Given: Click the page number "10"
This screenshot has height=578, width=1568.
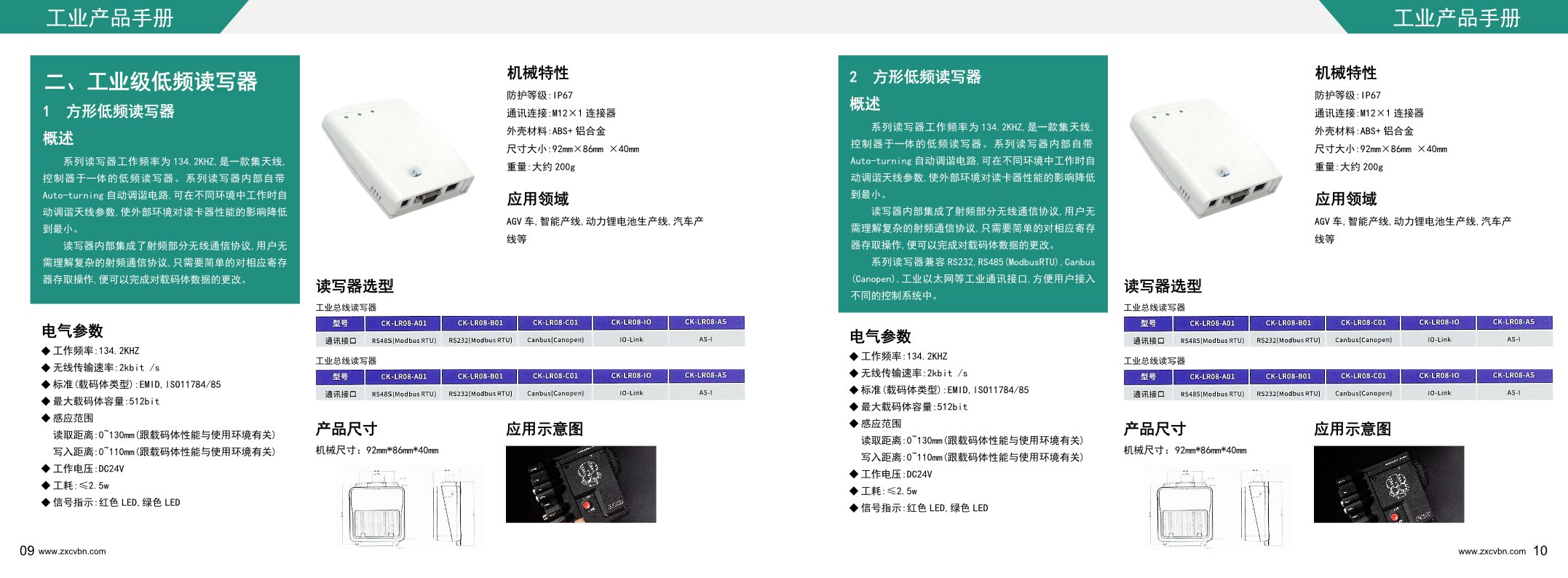Looking at the screenshot, I should pyautogui.click(x=1540, y=551).
